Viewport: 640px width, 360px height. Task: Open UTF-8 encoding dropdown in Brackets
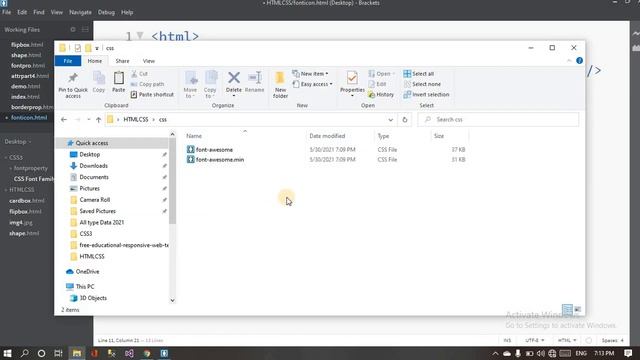(x=534, y=340)
